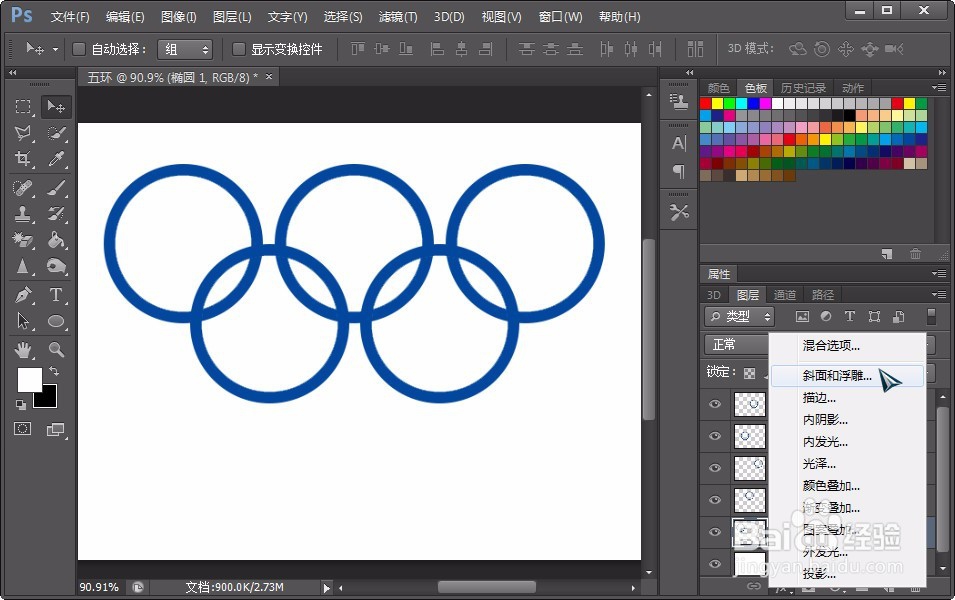
Task: Change screen mode button
Action: (x=55, y=429)
